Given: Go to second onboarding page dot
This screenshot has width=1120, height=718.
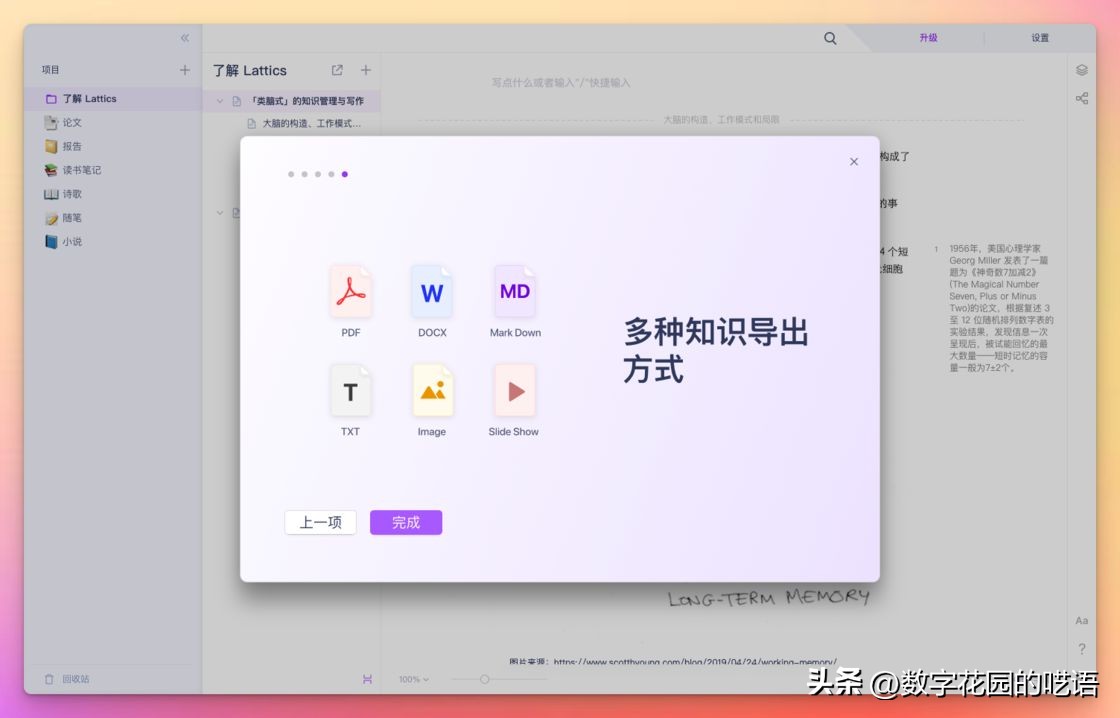Looking at the screenshot, I should click(304, 174).
